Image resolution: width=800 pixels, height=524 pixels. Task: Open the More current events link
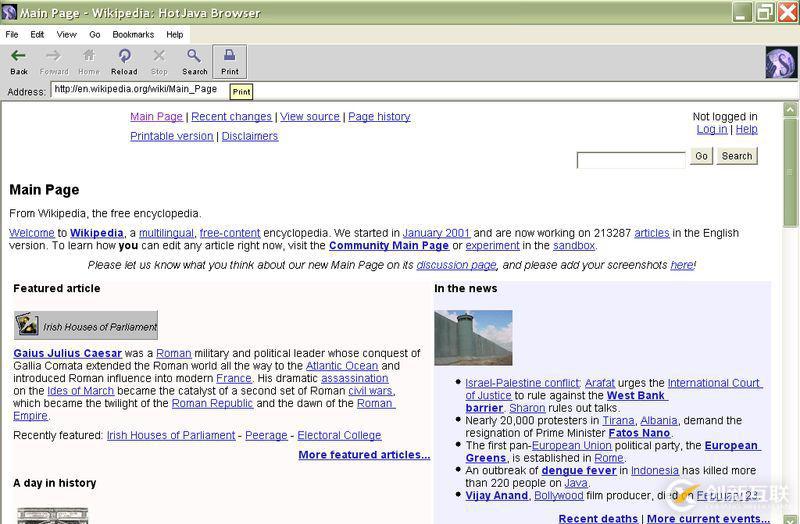tap(708, 518)
